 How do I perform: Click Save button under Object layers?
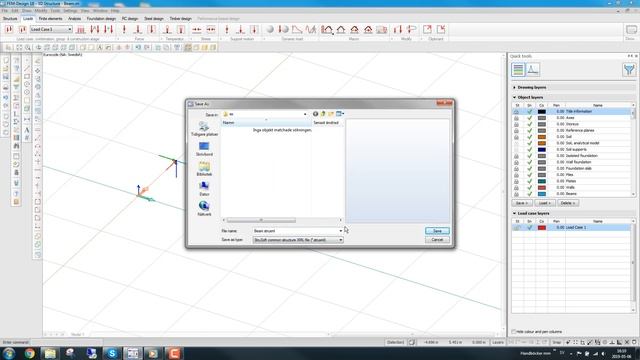[522, 203]
